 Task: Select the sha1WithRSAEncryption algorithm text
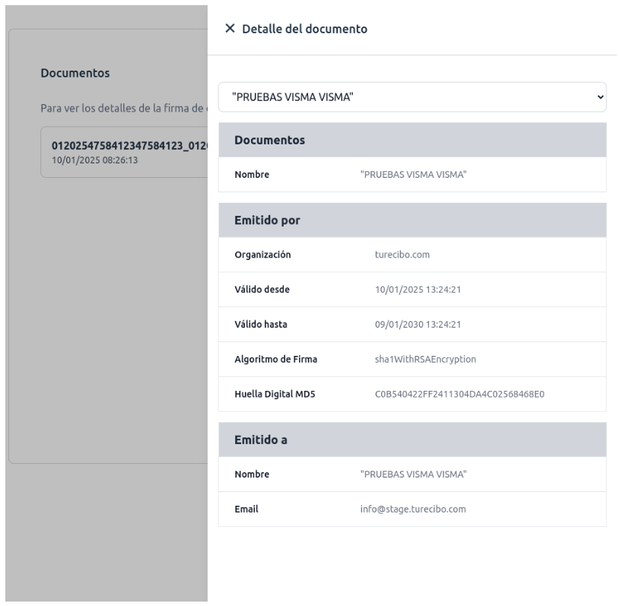[x=425, y=359]
